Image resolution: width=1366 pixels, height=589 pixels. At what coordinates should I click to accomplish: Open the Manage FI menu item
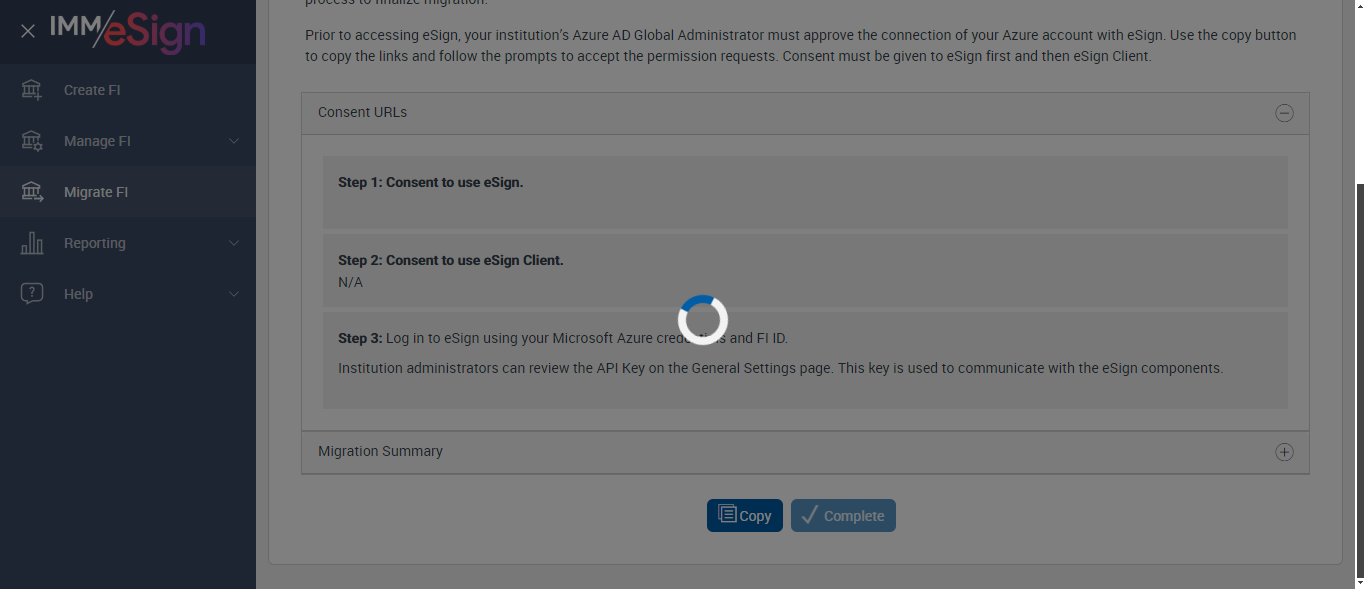point(128,141)
